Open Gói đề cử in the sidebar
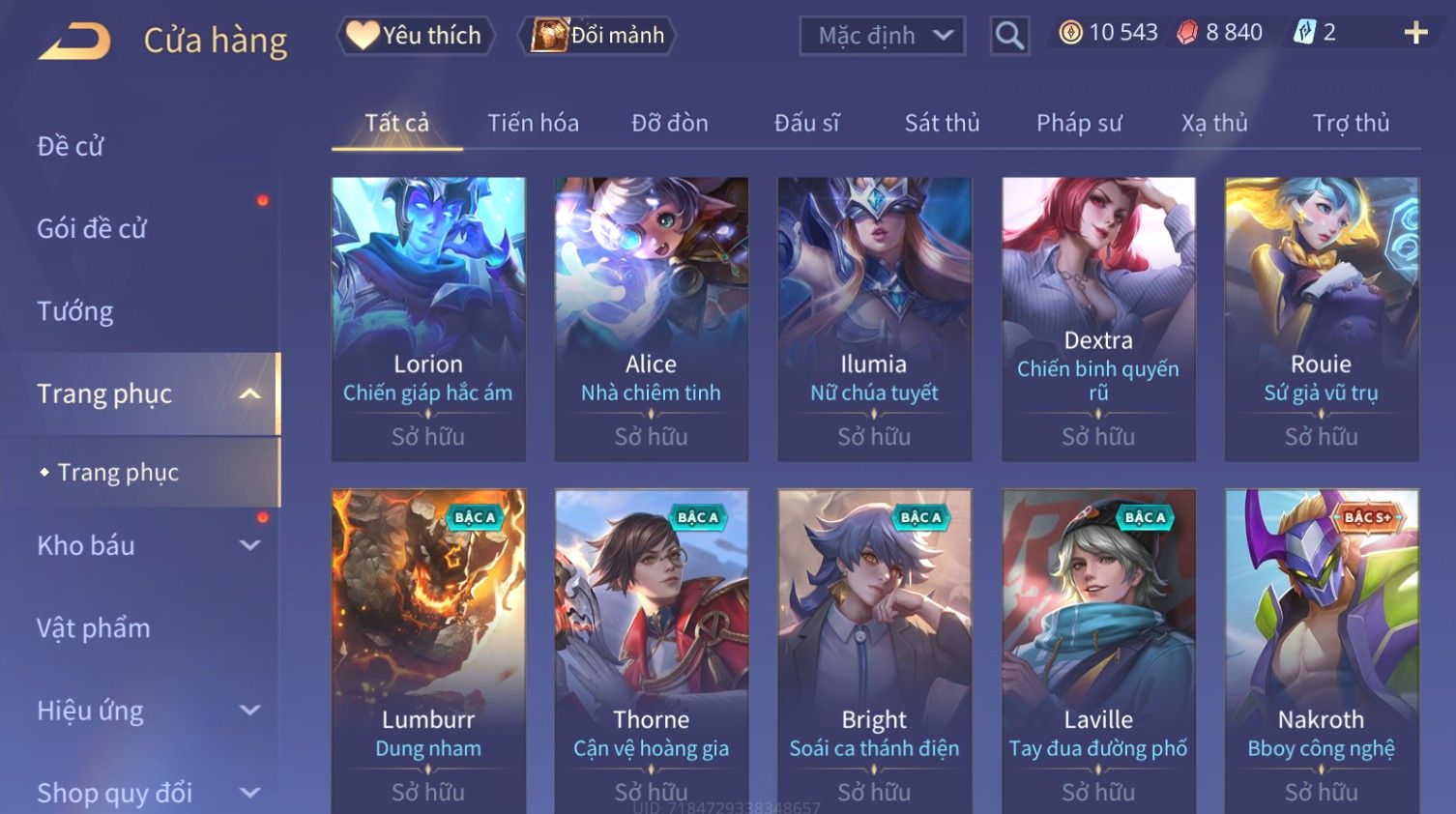This screenshot has width=1456, height=814. pos(92,229)
